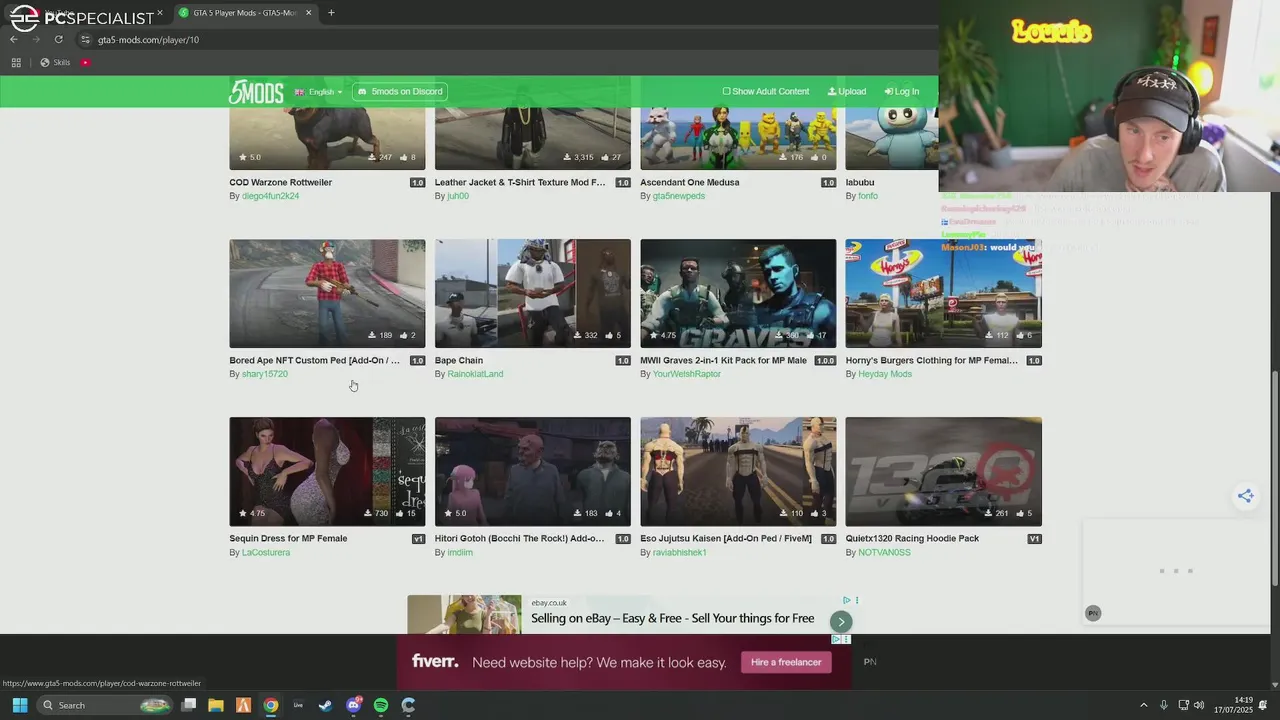Open the browser apps grid icon
The height and width of the screenshot is (720, 1280).
[16, 62]
